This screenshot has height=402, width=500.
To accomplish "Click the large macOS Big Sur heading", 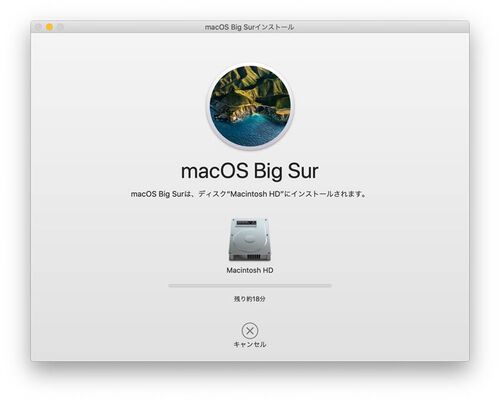I will 250,171.
